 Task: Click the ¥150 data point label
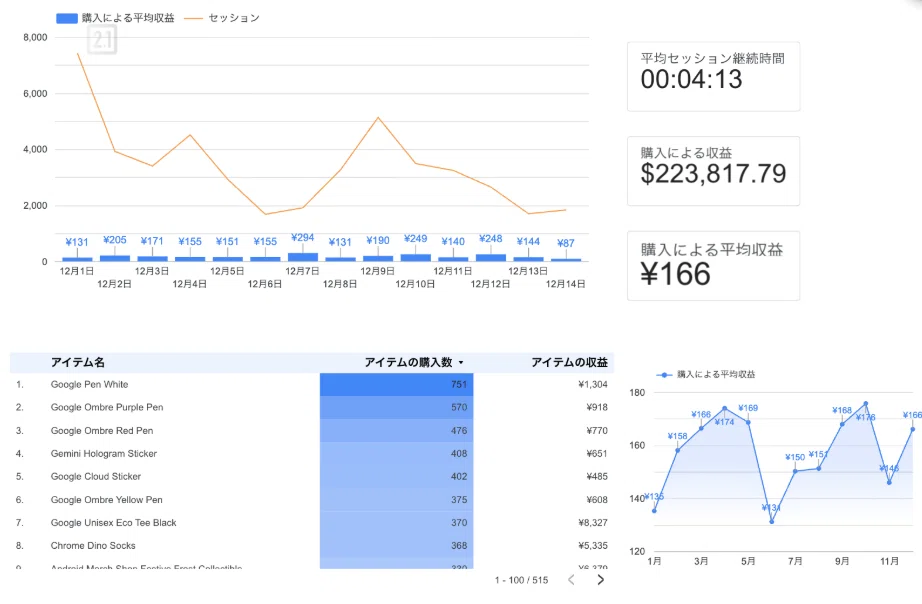click(795, 457)
